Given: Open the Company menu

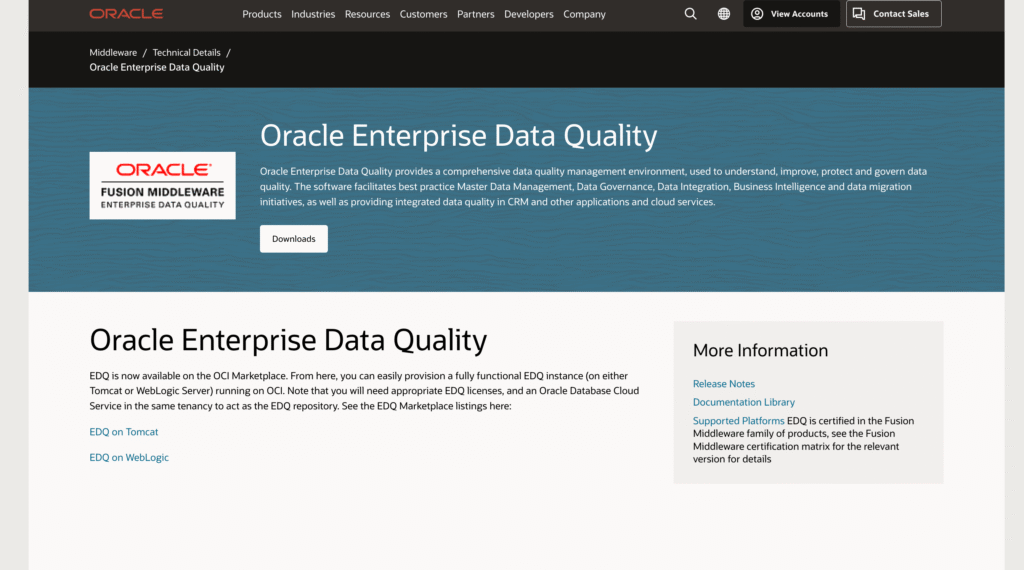Looking at the screenshot, I should pos(584,14).
